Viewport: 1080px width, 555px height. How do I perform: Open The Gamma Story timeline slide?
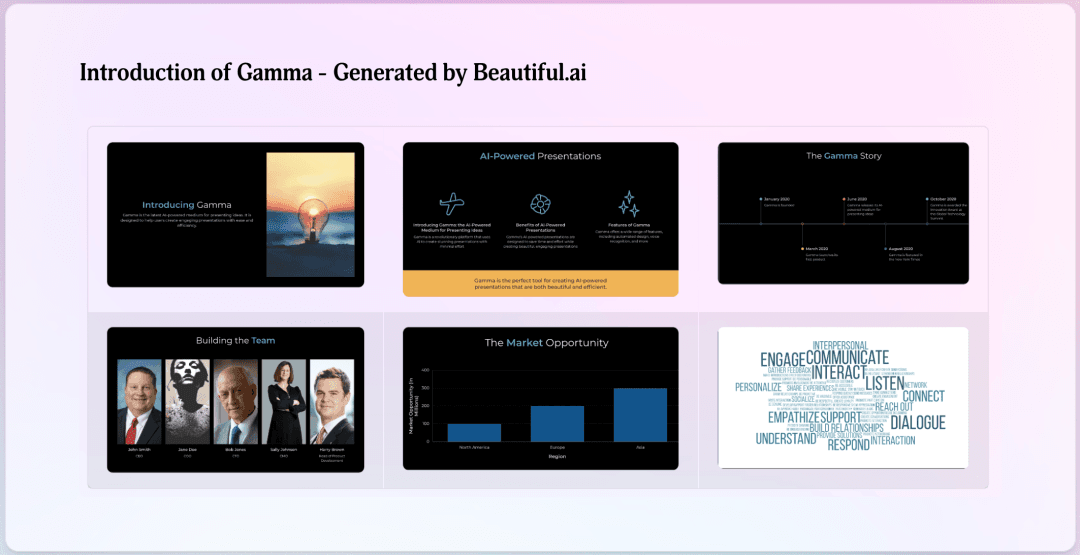tap(843, 213)
